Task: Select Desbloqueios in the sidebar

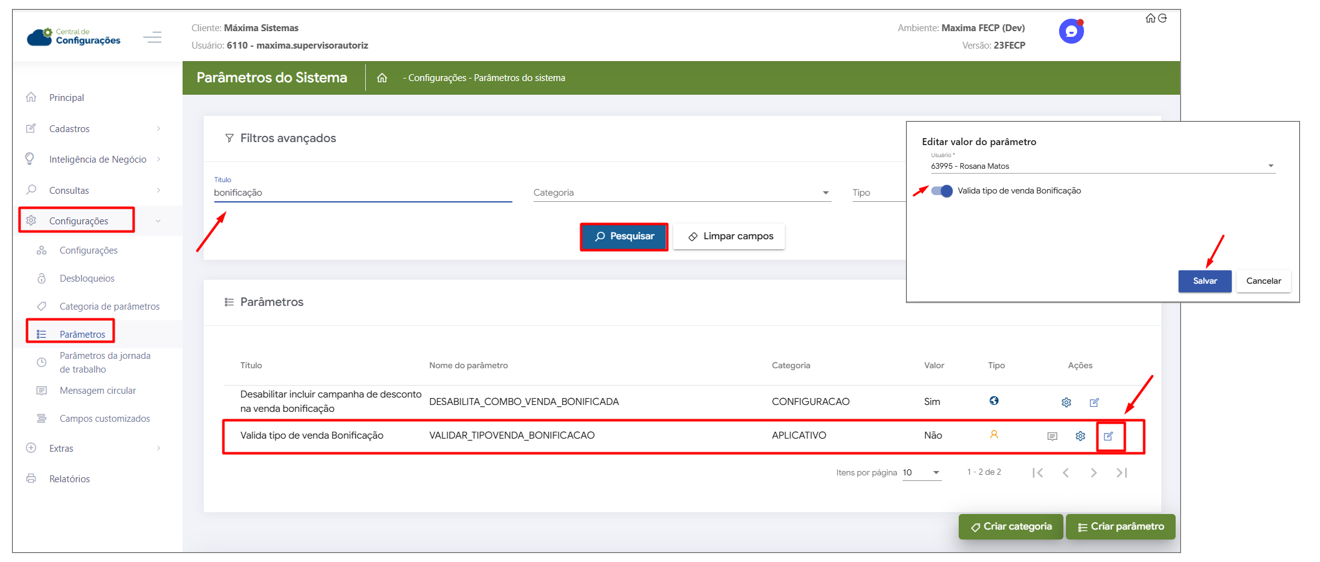Action: [x=87, y=279]
